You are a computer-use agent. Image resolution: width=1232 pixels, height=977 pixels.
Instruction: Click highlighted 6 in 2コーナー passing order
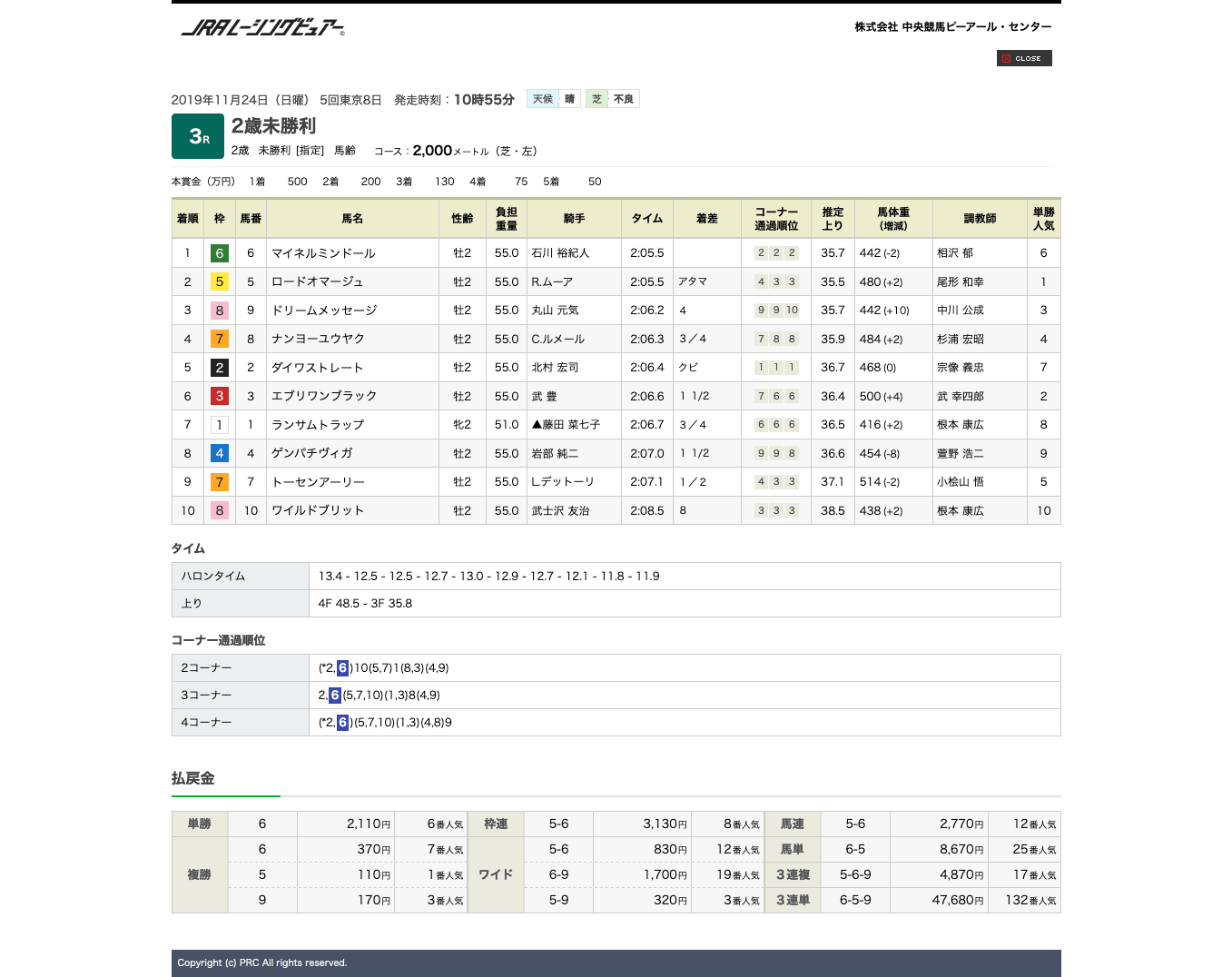342,667
